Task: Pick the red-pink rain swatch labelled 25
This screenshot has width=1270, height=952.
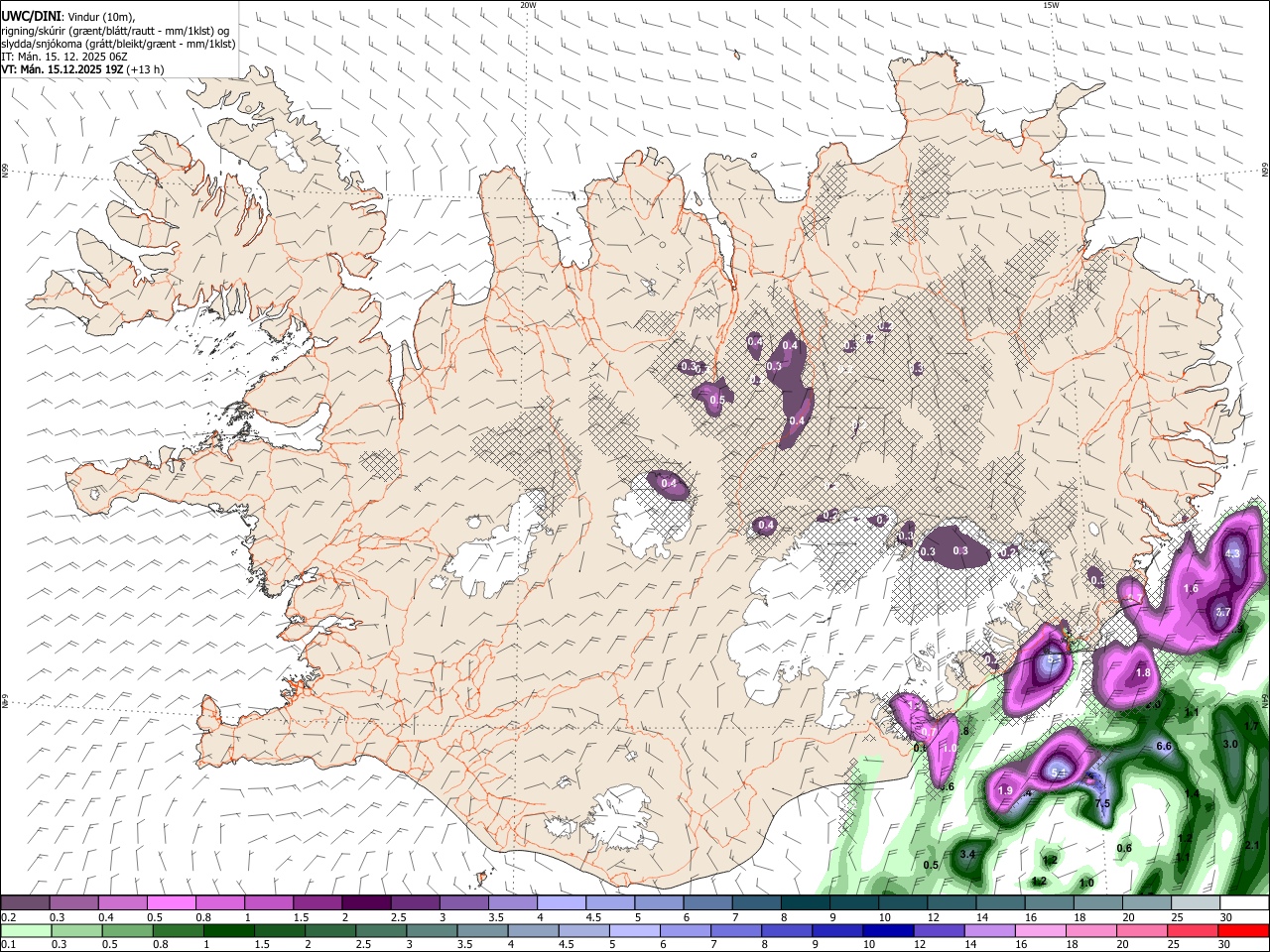Action: tap(1194, 931)
